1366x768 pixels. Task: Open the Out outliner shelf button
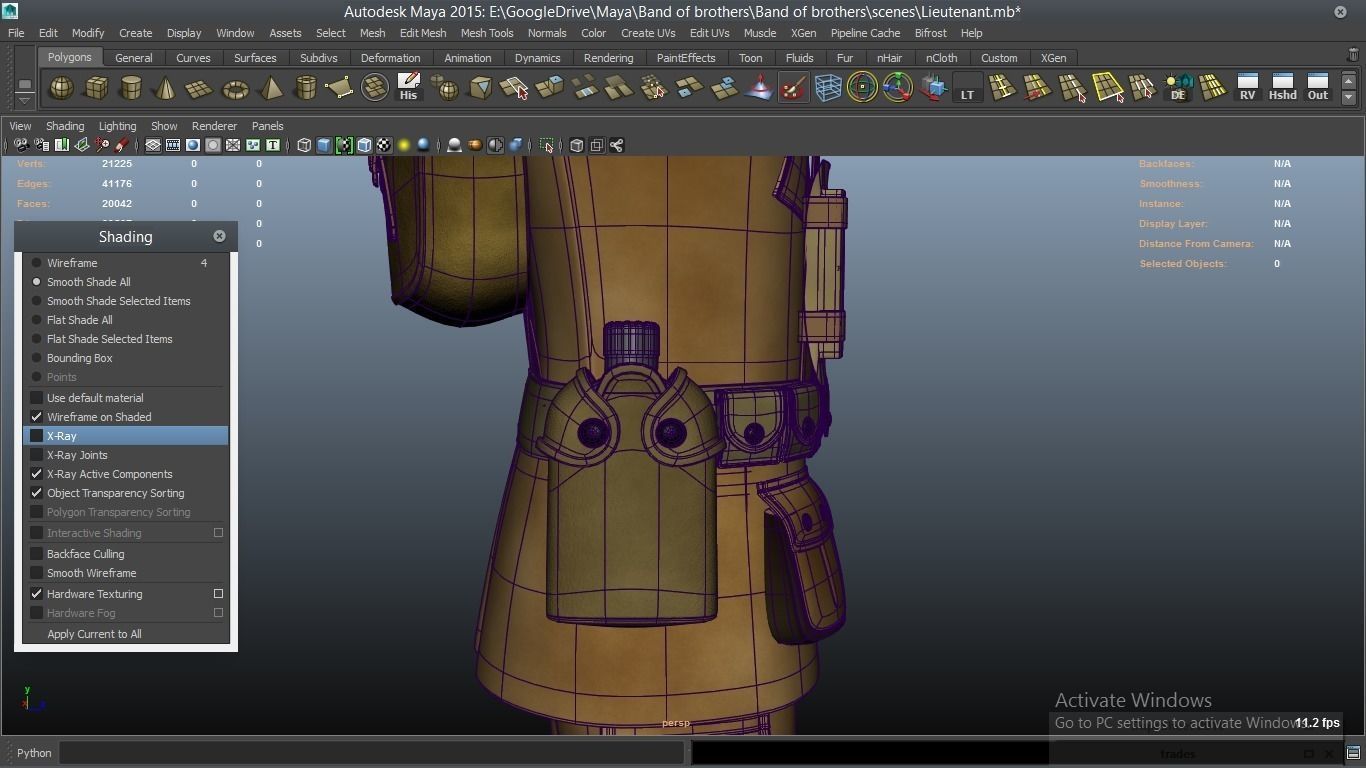coord(1318,88)
